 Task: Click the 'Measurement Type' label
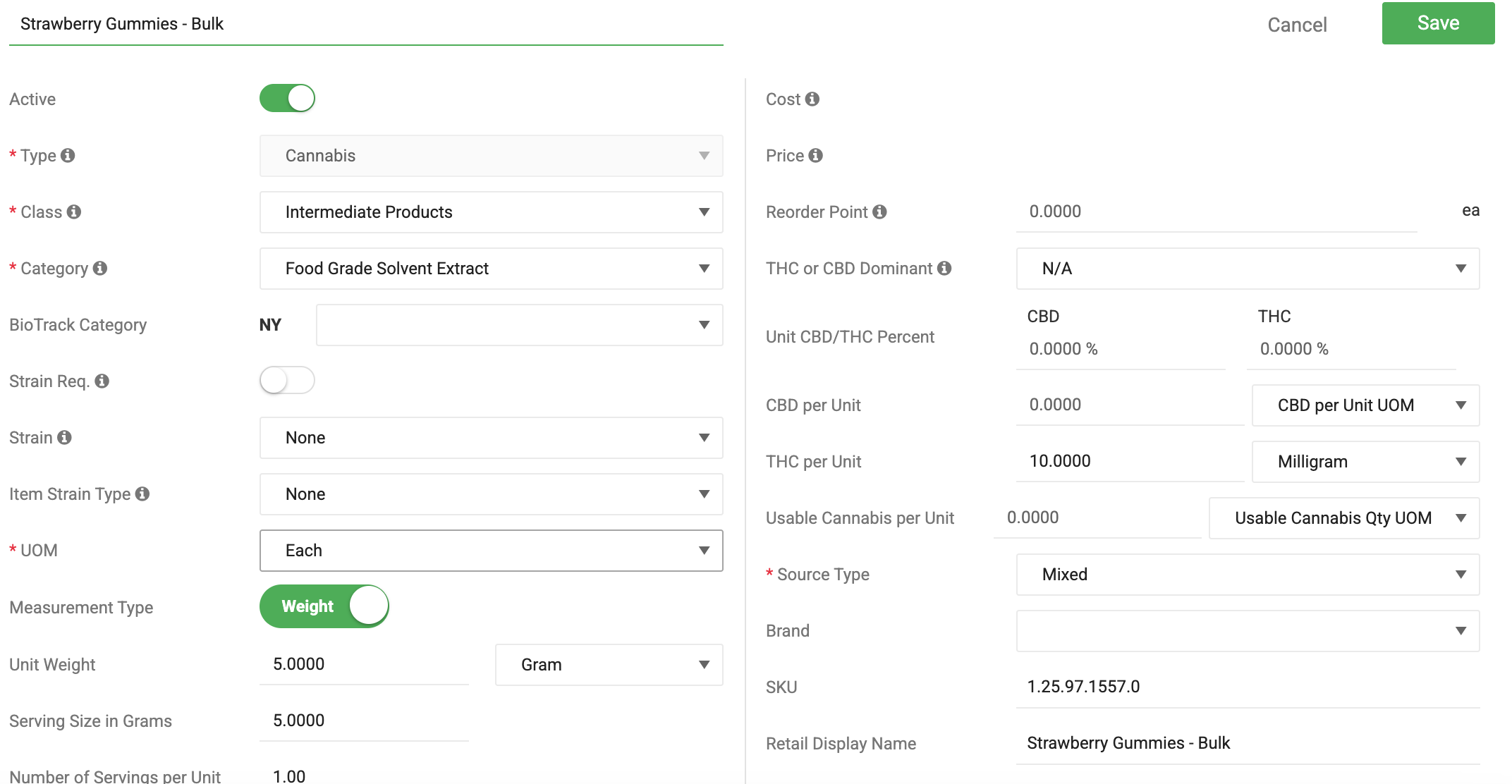pyautogui.click(x=81, y=607)
